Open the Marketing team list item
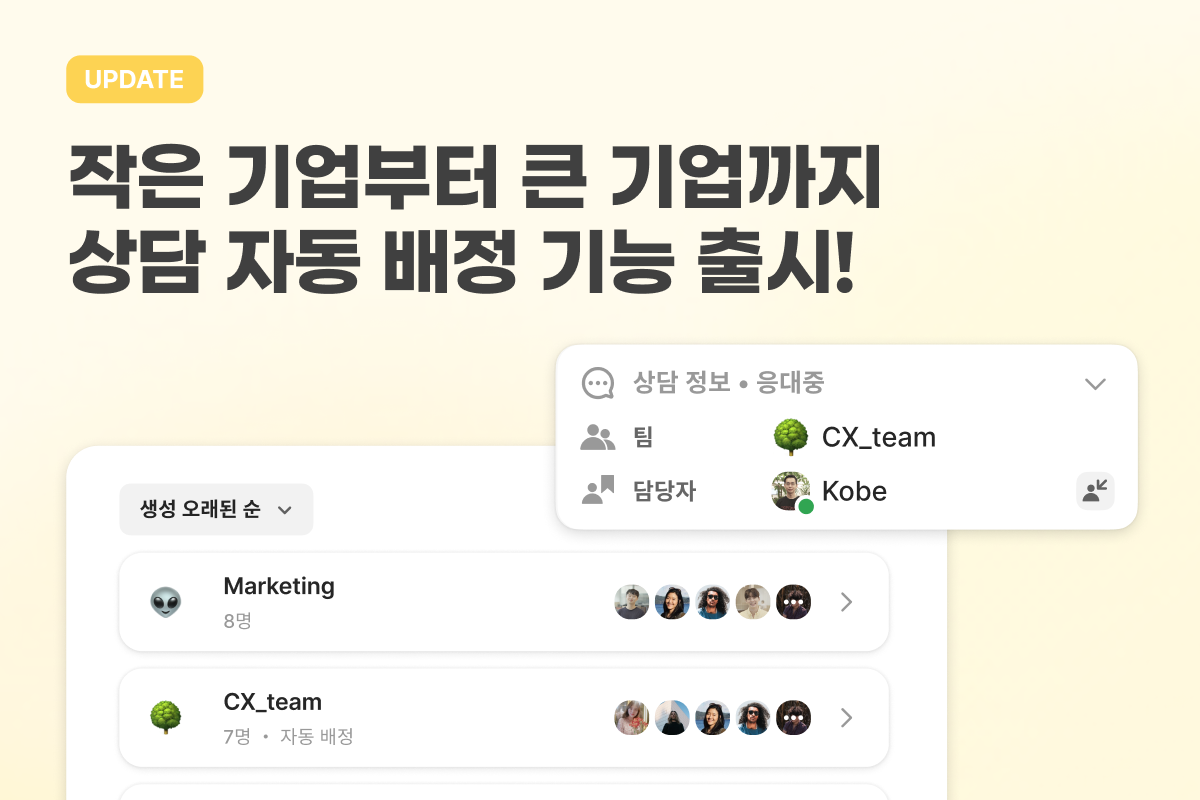 point(504,602)
